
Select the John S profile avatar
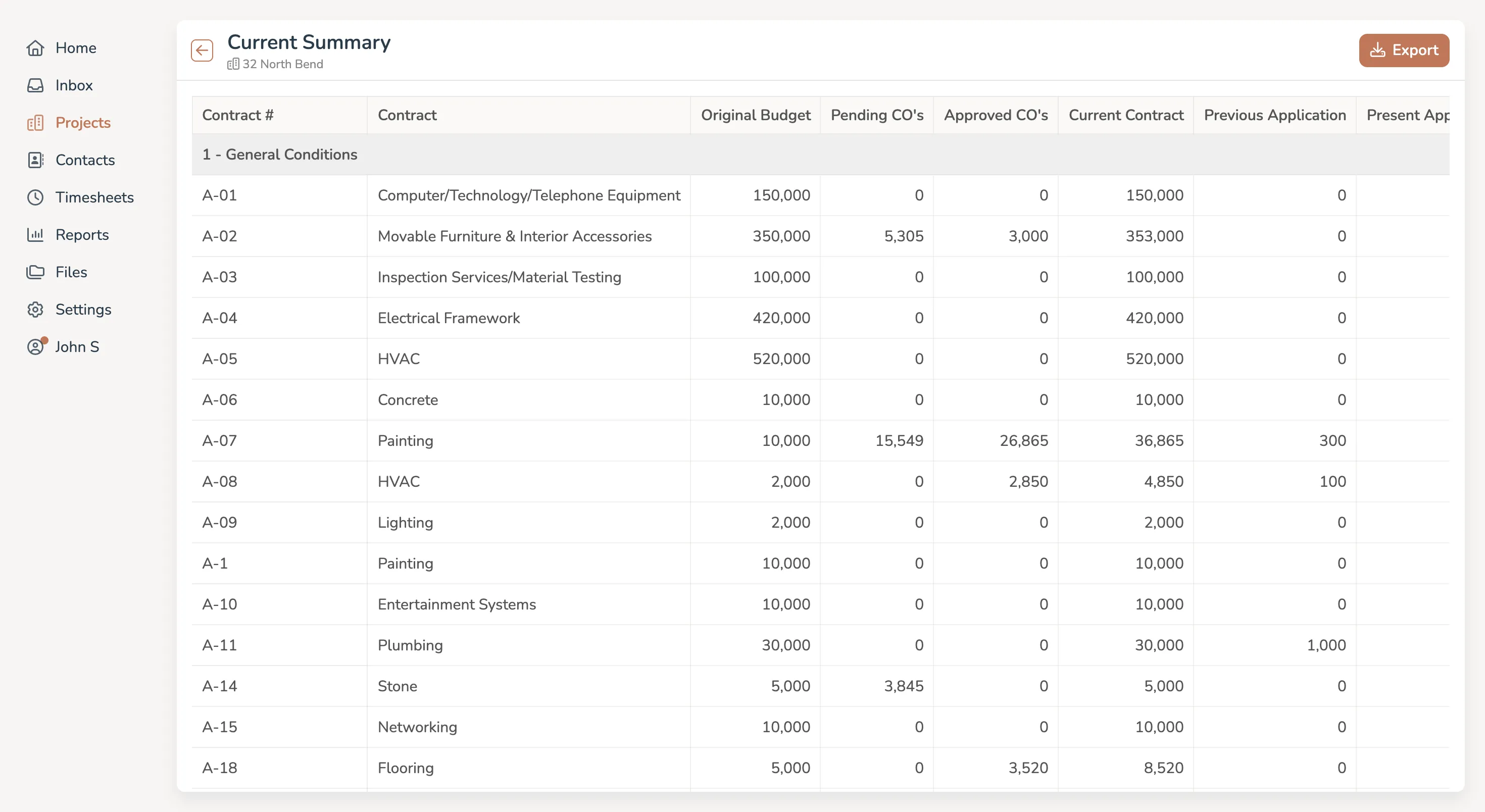click(x=36, y=346)
